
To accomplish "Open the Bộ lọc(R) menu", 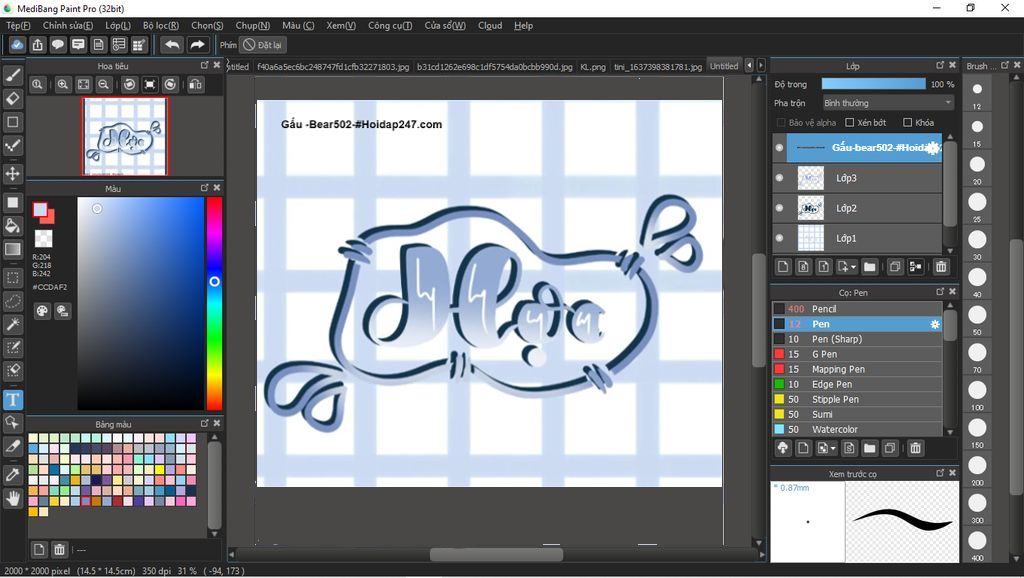I will [161, 25].
